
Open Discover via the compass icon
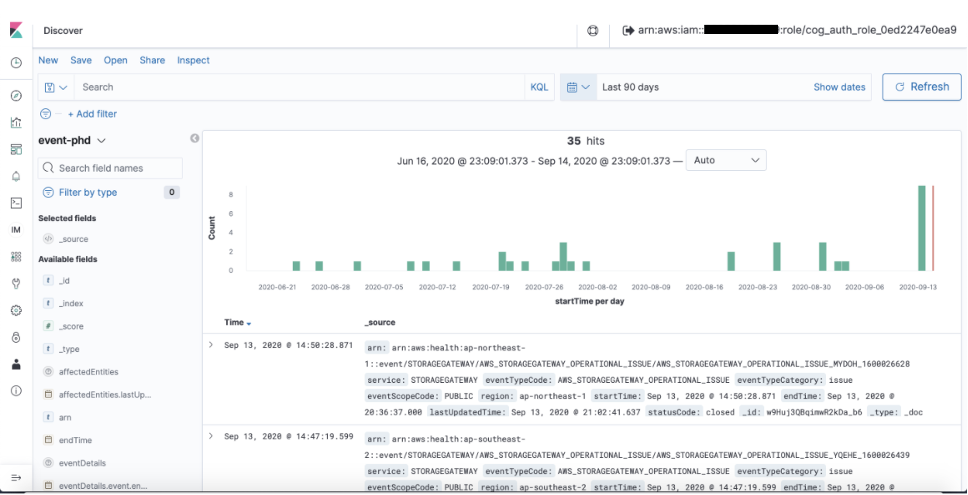16,96
